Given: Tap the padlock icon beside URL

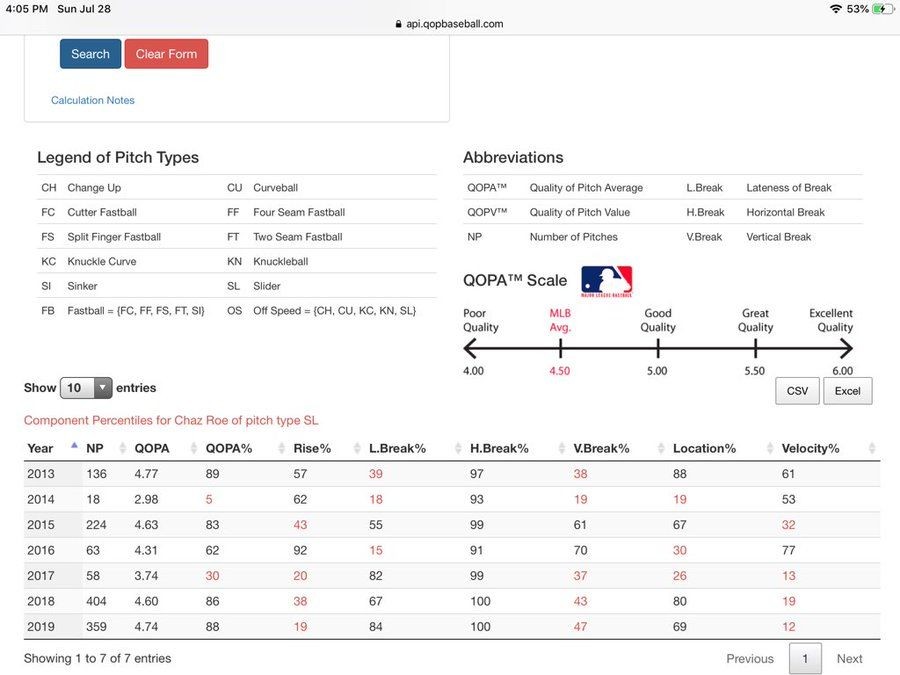Looking at the screenshot, I should (400, 24).
